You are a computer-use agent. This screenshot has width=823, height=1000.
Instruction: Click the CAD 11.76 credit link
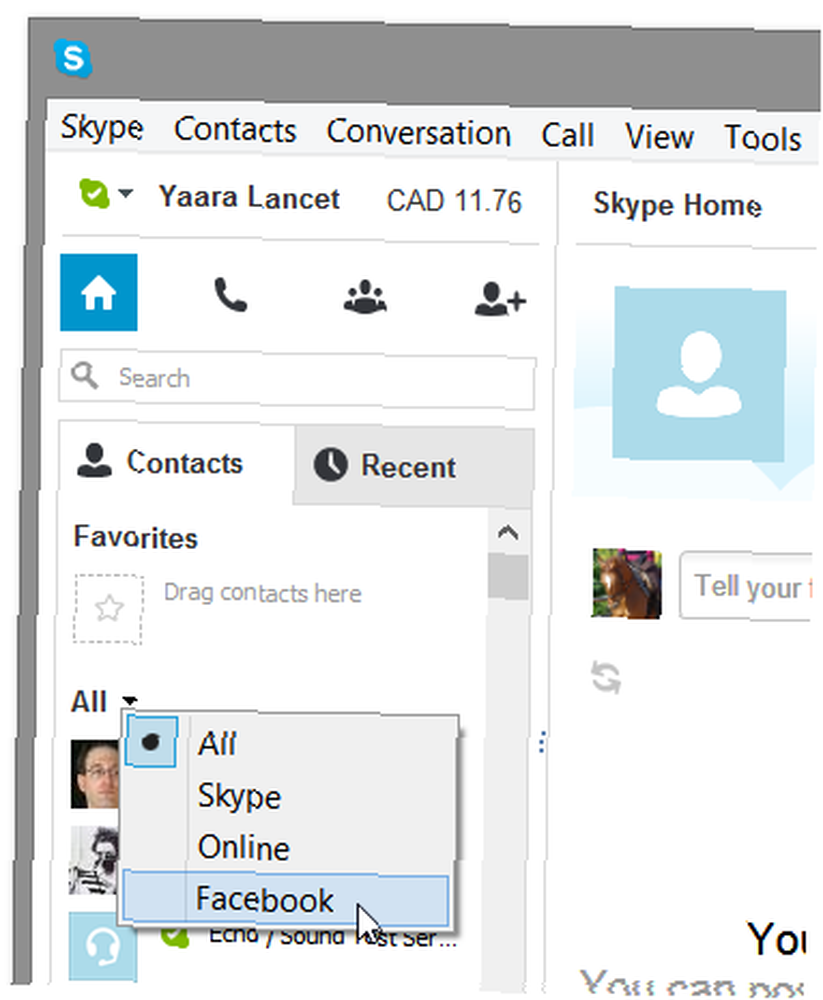click(x=454, y=202)
